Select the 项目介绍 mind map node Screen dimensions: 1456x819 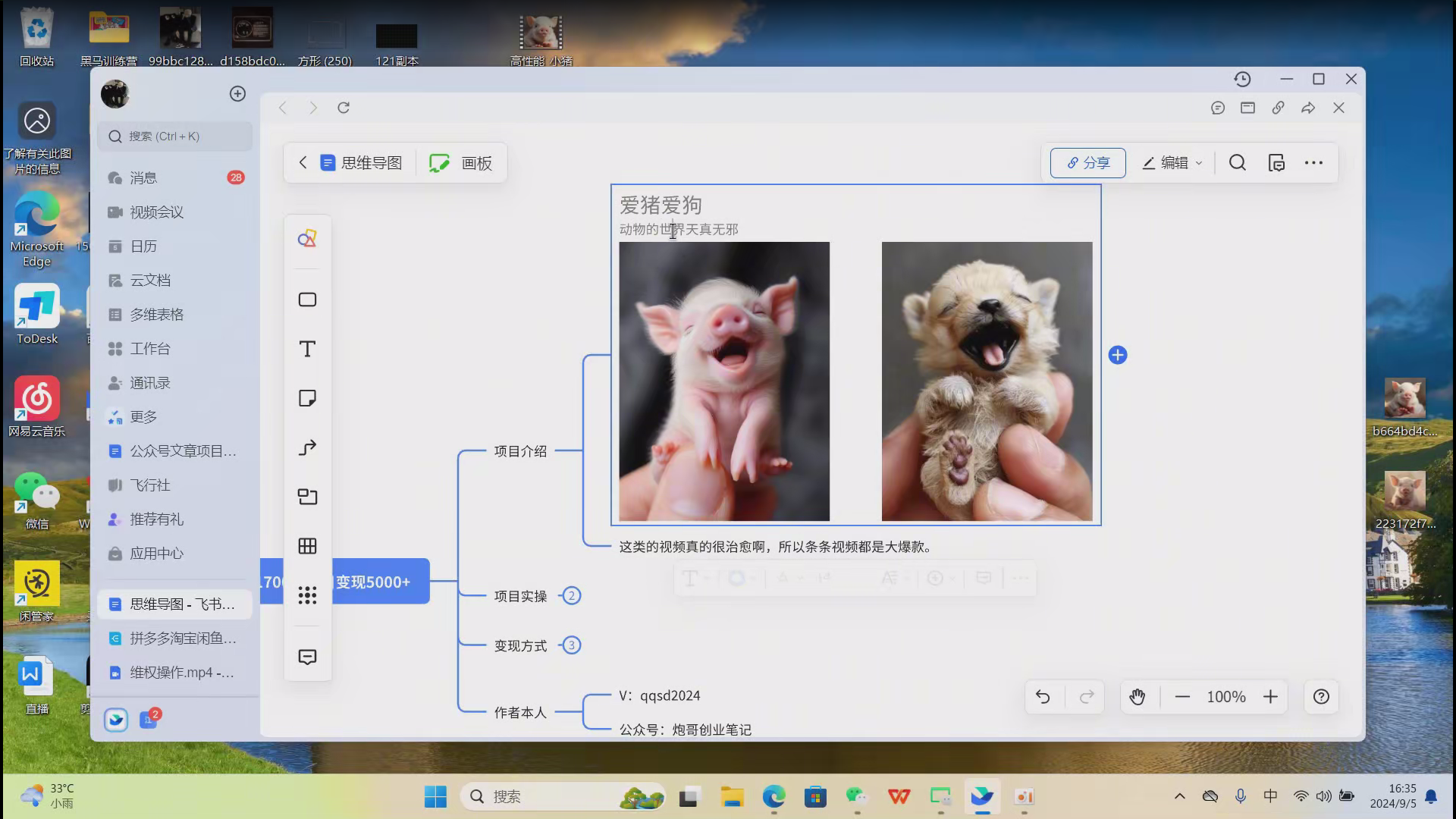[520, 451]
